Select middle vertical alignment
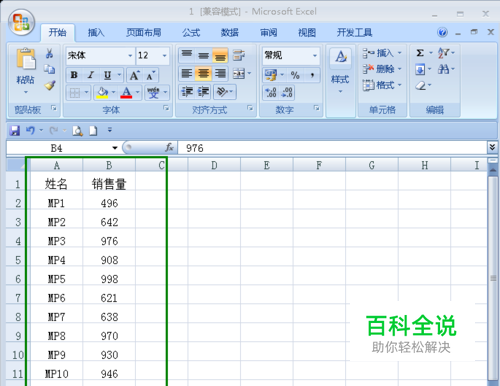The width and height of the screenshot is (500, 386). pyautogui.click(x=203, y=55)
